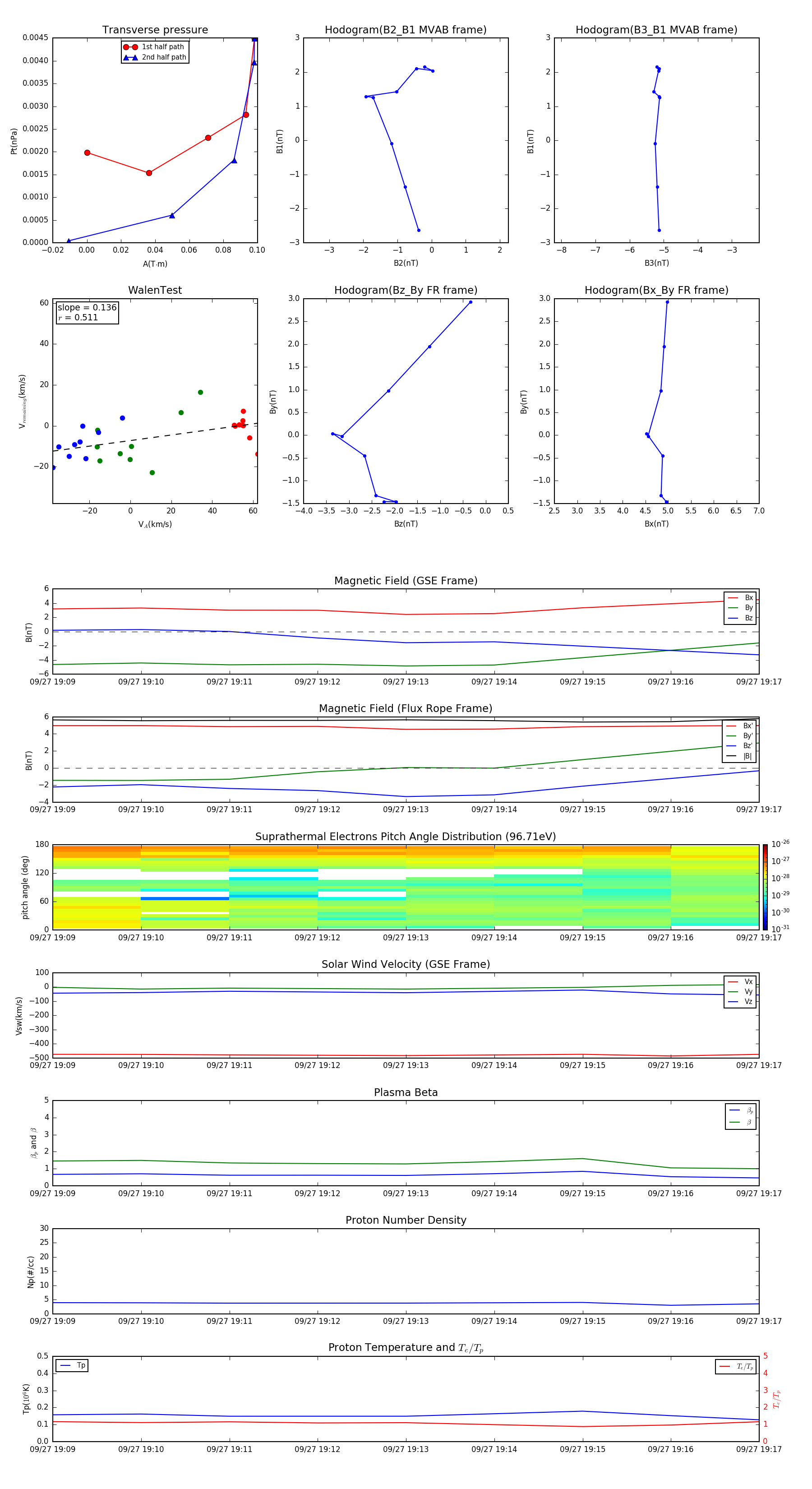Screen dimensions: 812x1489
Task: Select the "Vz" entry in velocity legend
Action: [740, 1002]
